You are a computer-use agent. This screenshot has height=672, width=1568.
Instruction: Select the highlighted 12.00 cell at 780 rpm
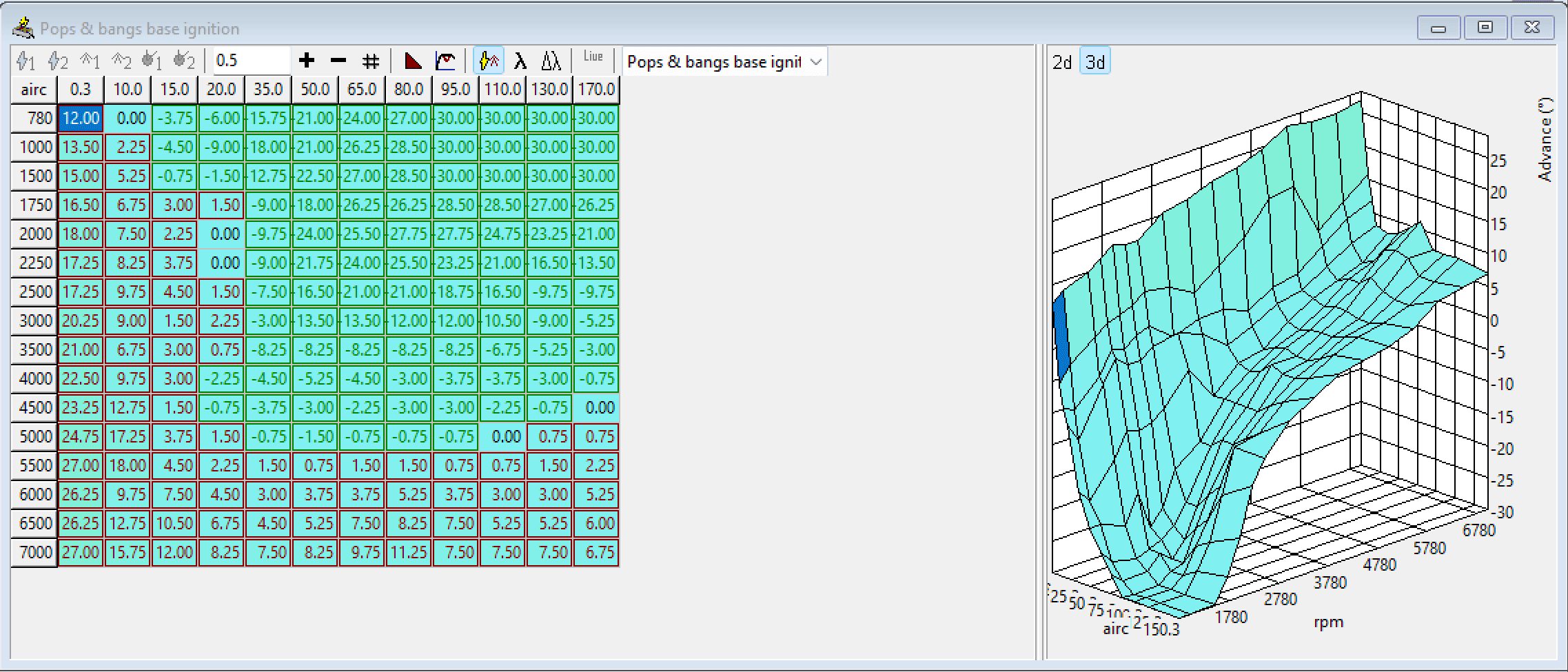coord(80,118)
